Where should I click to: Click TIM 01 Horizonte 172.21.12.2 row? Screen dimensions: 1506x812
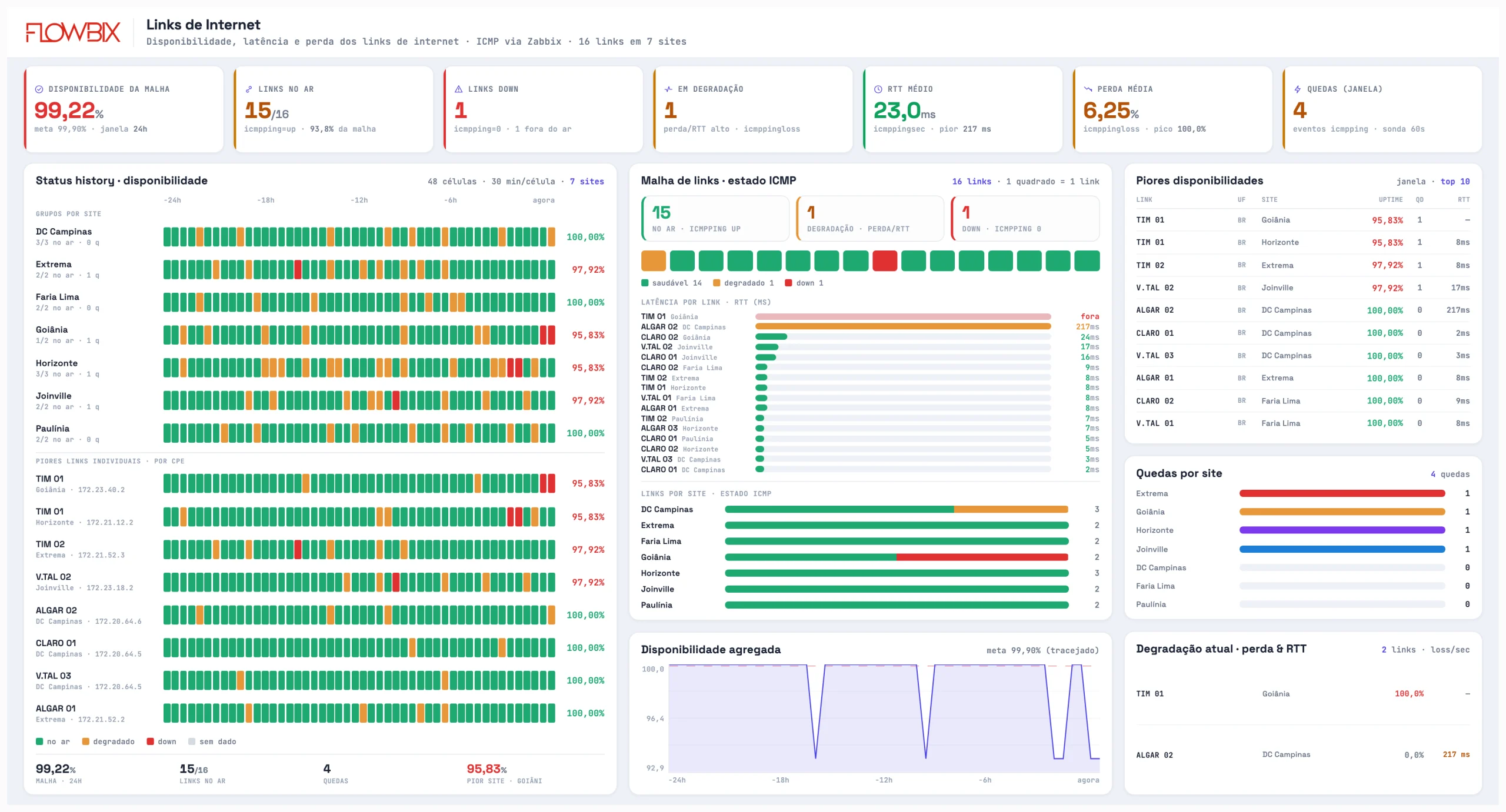pyautogui.click(x=320, y=516)
